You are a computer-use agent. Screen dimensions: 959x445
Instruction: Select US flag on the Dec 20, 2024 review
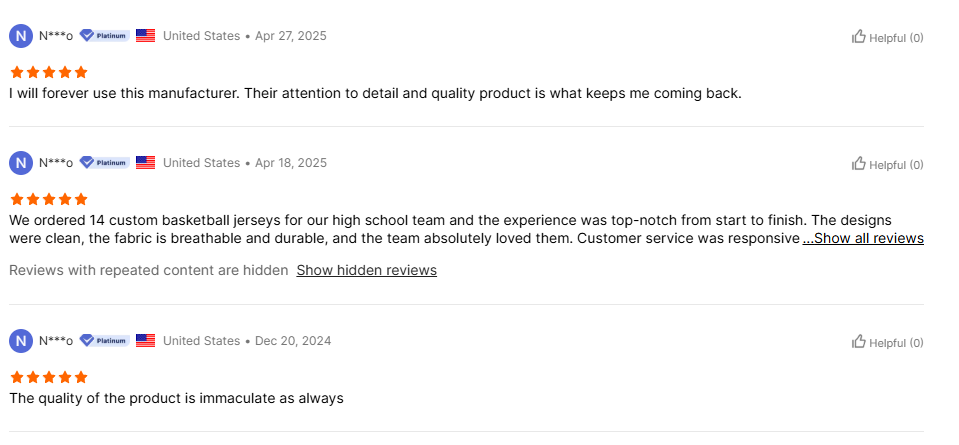tap(146, 340)
